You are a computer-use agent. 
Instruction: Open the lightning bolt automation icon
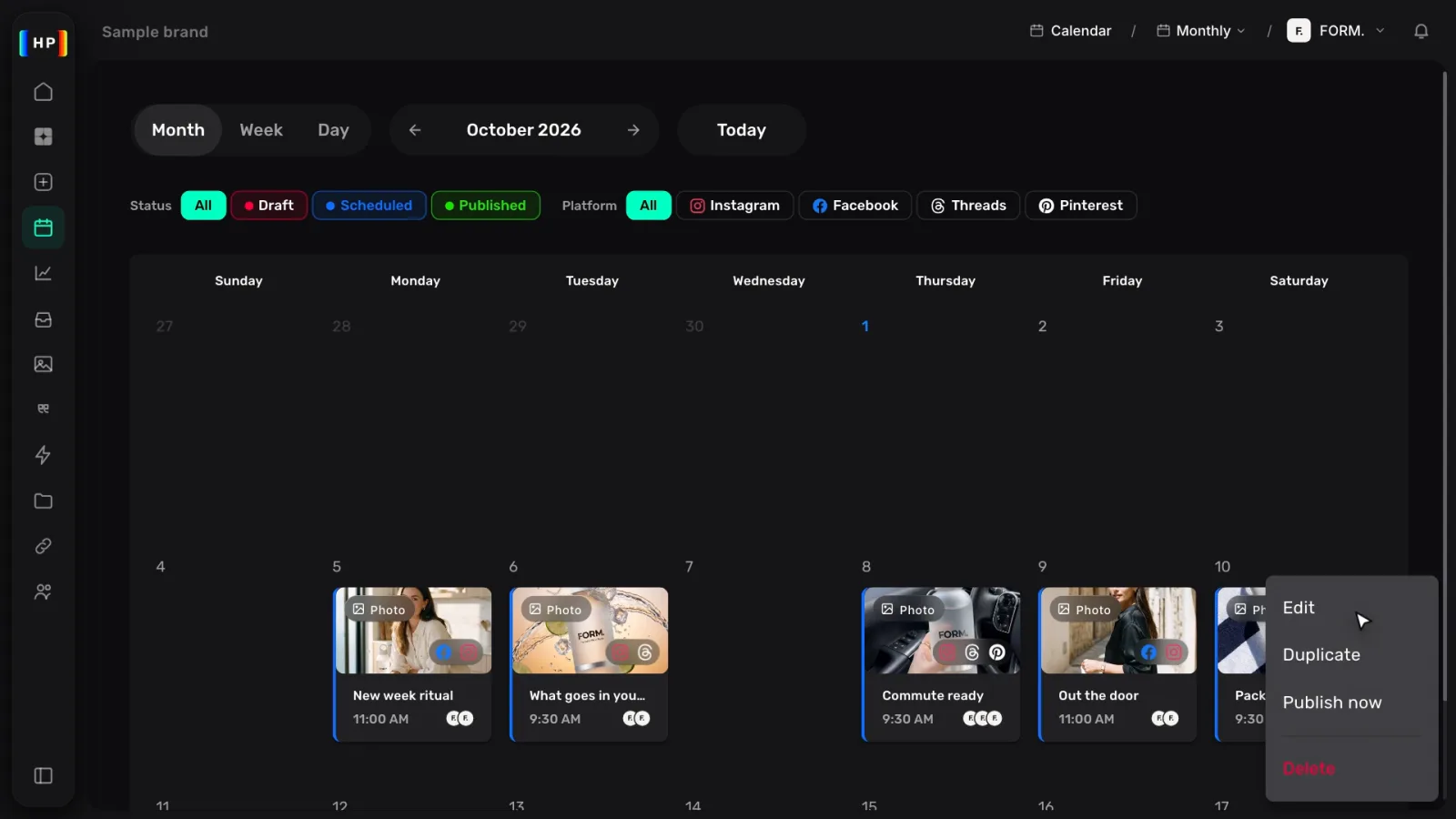point(43,455)
